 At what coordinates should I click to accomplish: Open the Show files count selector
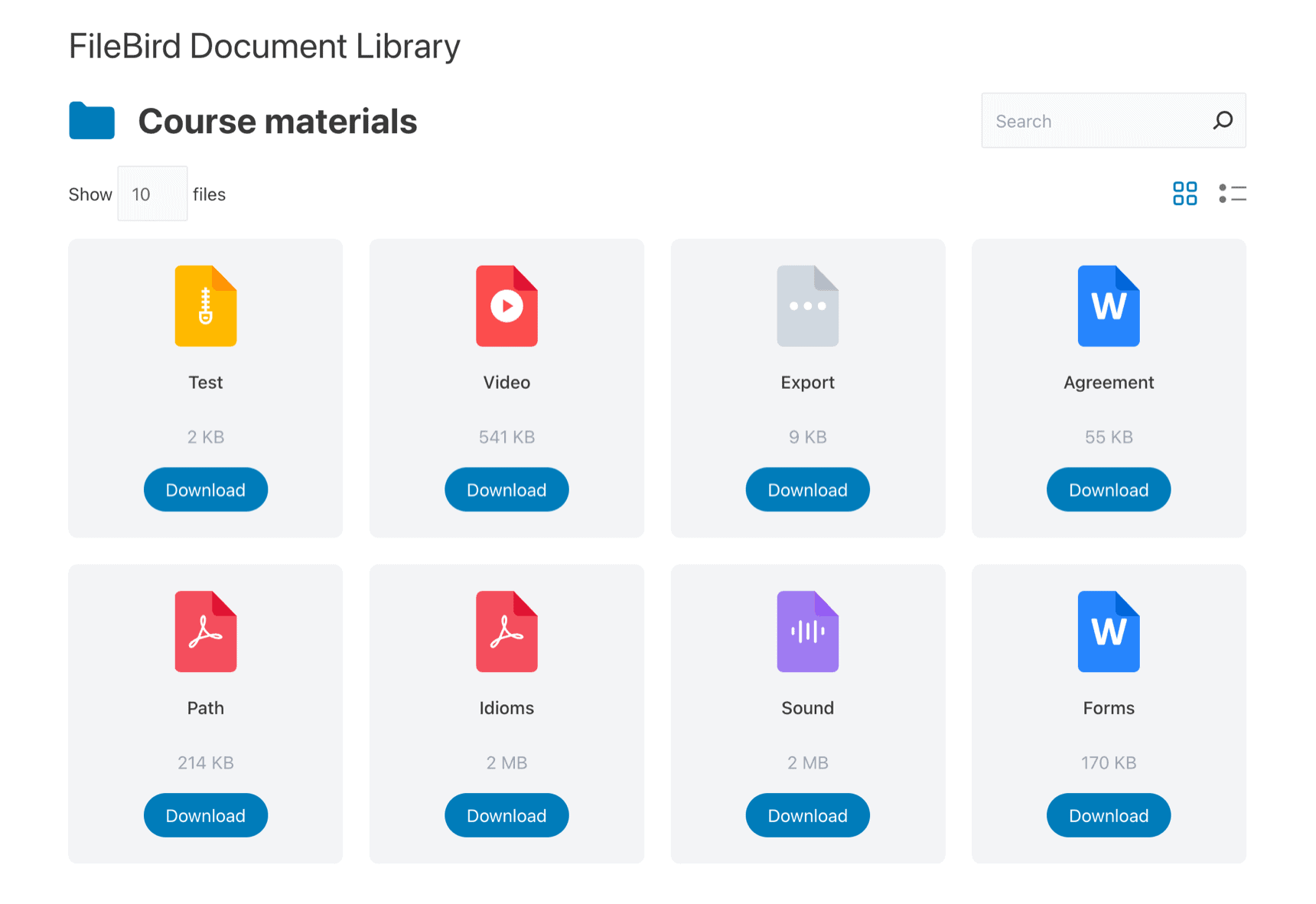(x=151, y=194)
